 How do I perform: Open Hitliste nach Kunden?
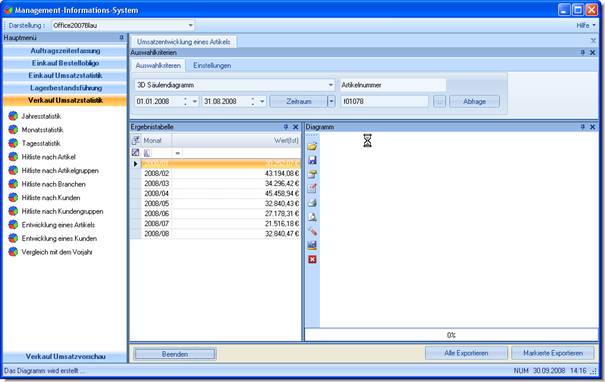click(x=51, y=198)
